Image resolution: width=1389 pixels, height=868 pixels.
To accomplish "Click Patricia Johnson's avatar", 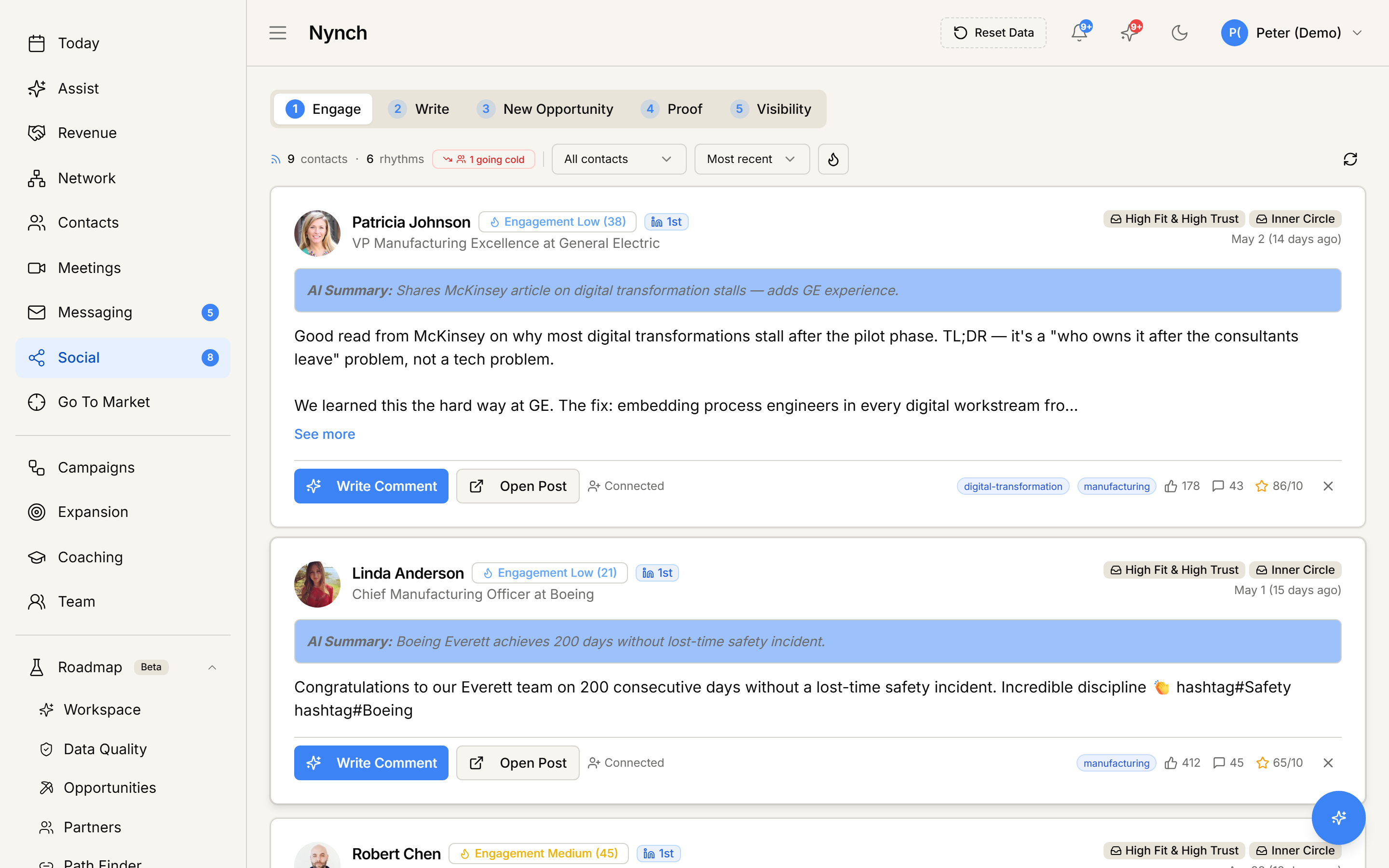I will [x=317, y=232].
